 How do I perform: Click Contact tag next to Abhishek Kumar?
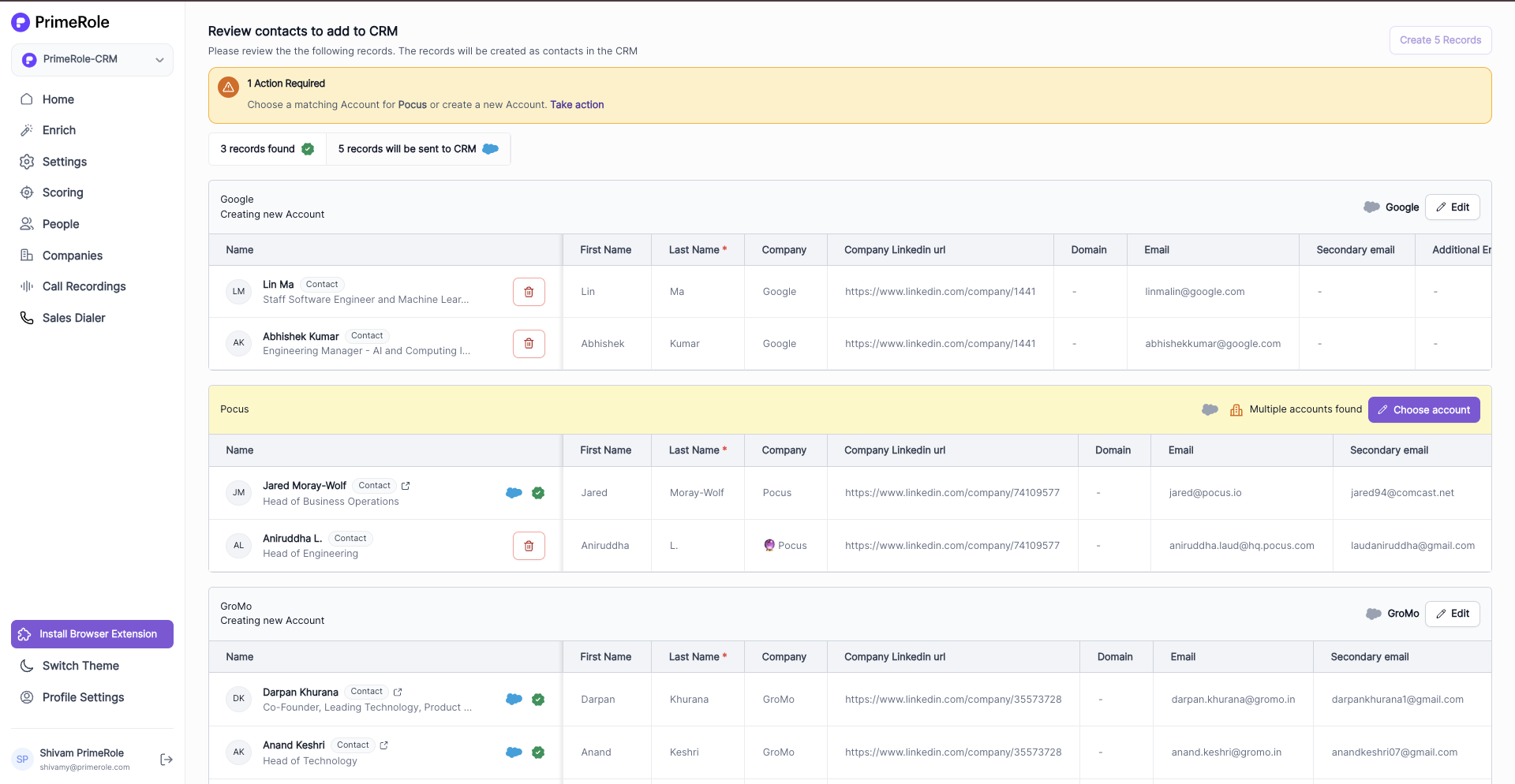click(367, 336)
